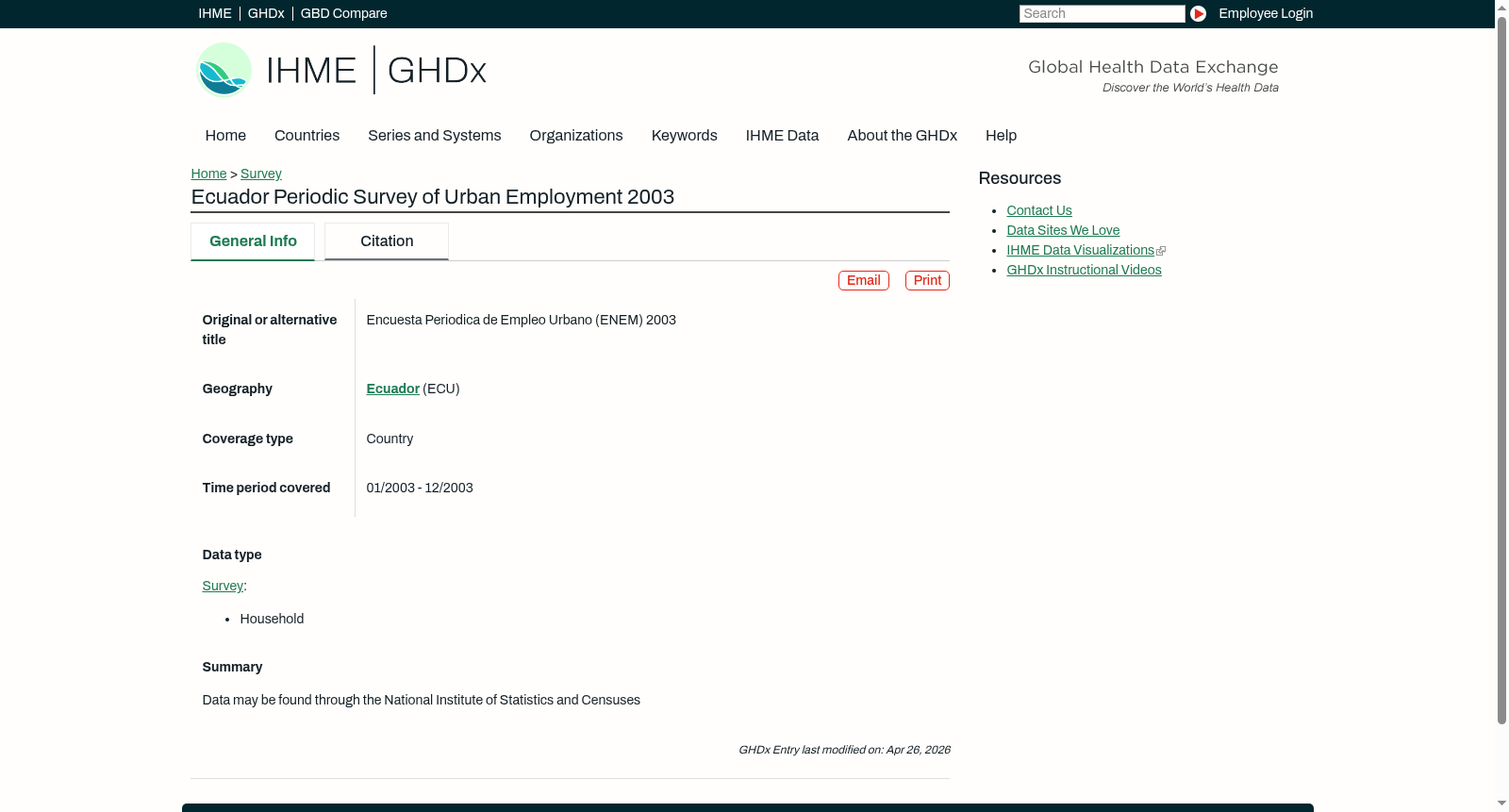The width and height of the screenshot is (1509, 812).
Task: Open the Ecuador geography link
Action: (393, 389)
